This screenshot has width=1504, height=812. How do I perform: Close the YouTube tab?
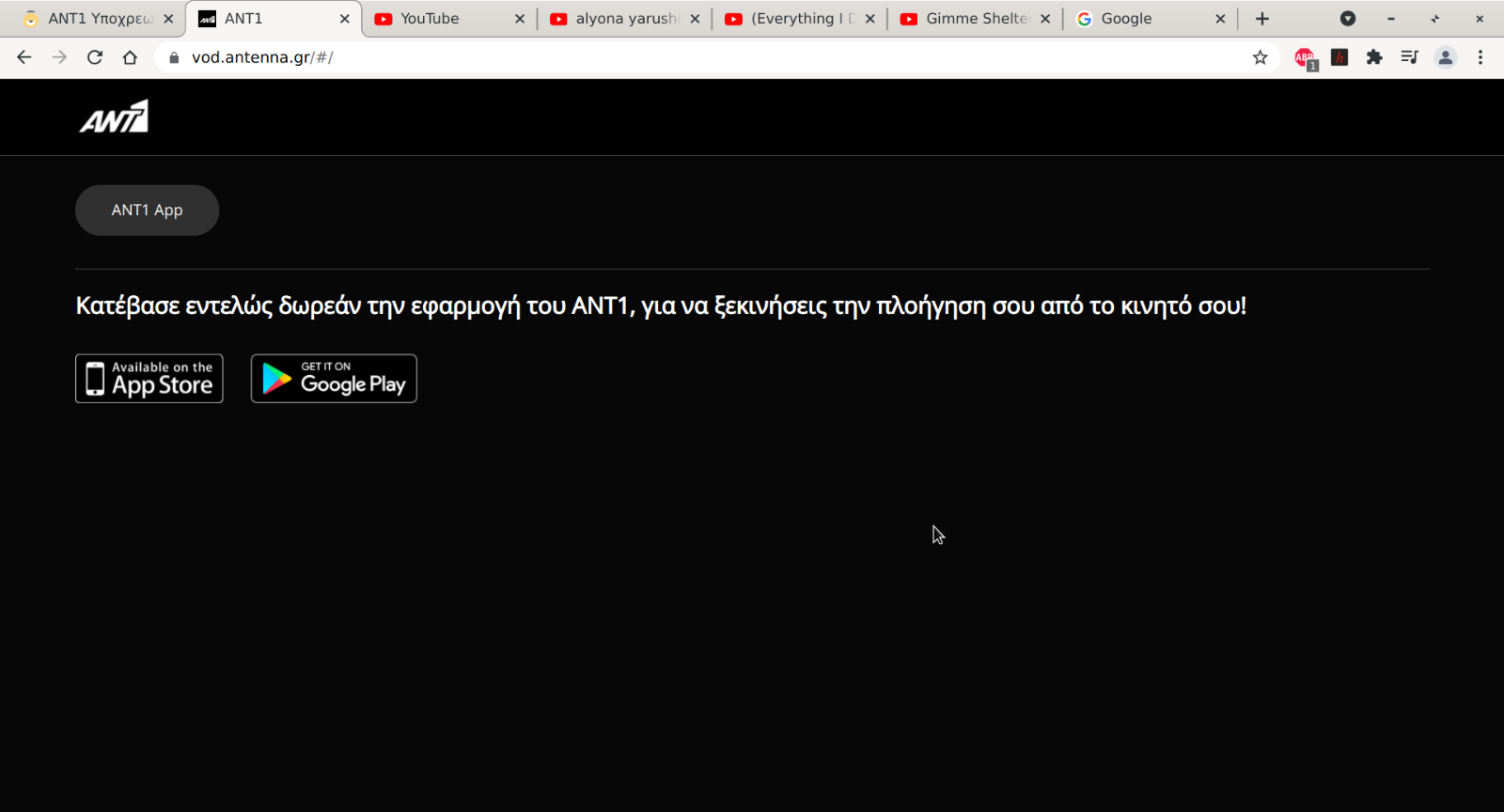click(520, 19)
